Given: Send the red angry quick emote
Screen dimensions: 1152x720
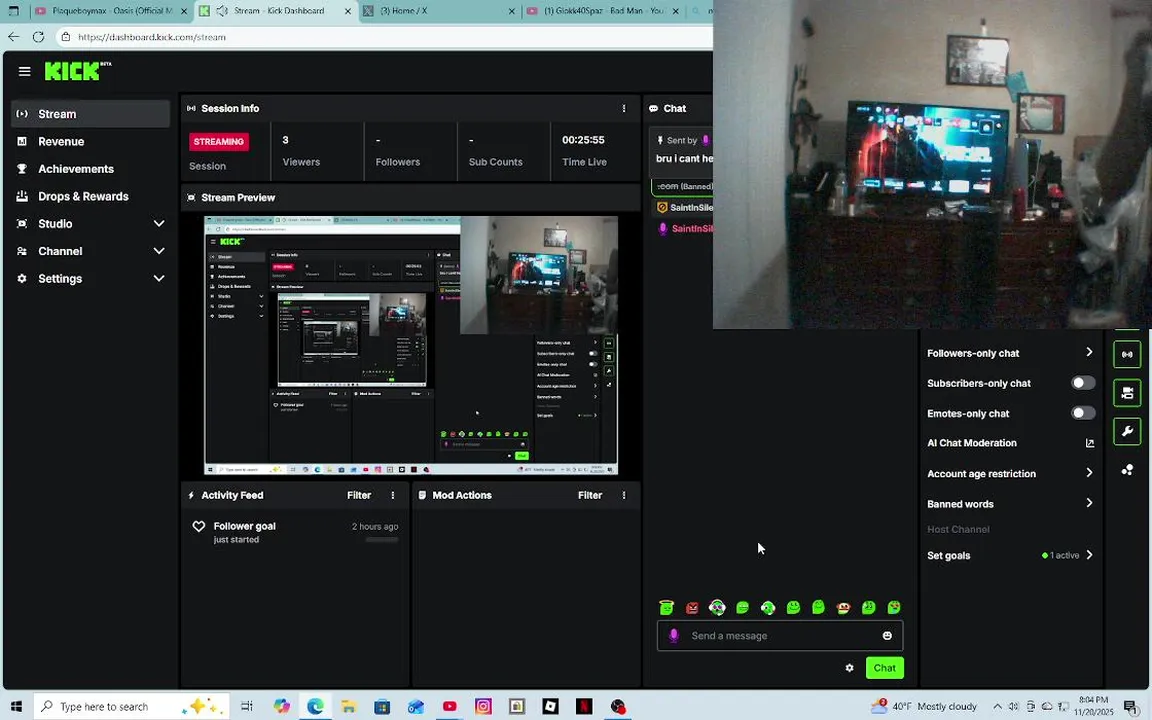Looking at the screenshot, I should click(692, 608).
